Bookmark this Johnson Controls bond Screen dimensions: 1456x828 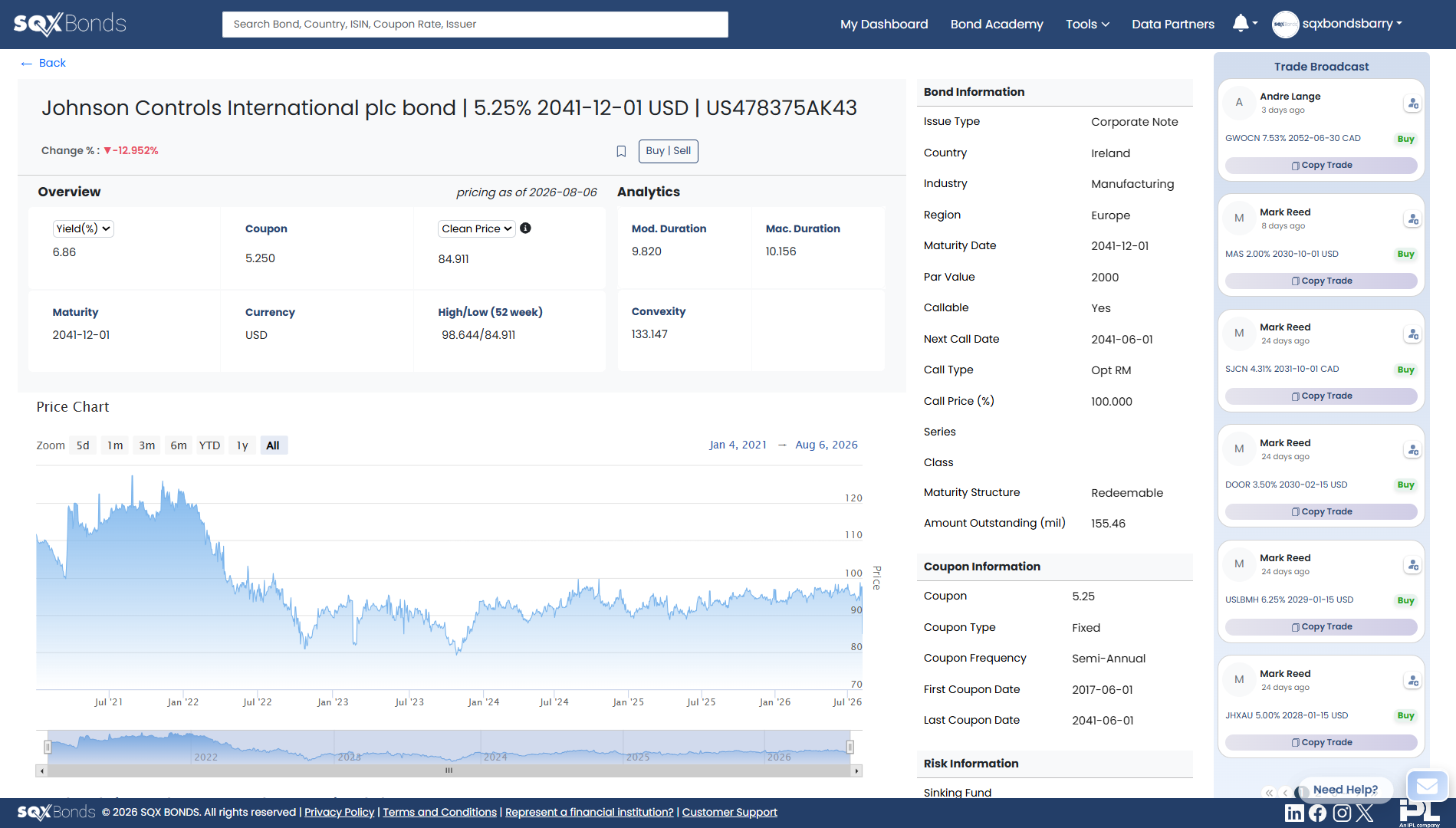621,151
